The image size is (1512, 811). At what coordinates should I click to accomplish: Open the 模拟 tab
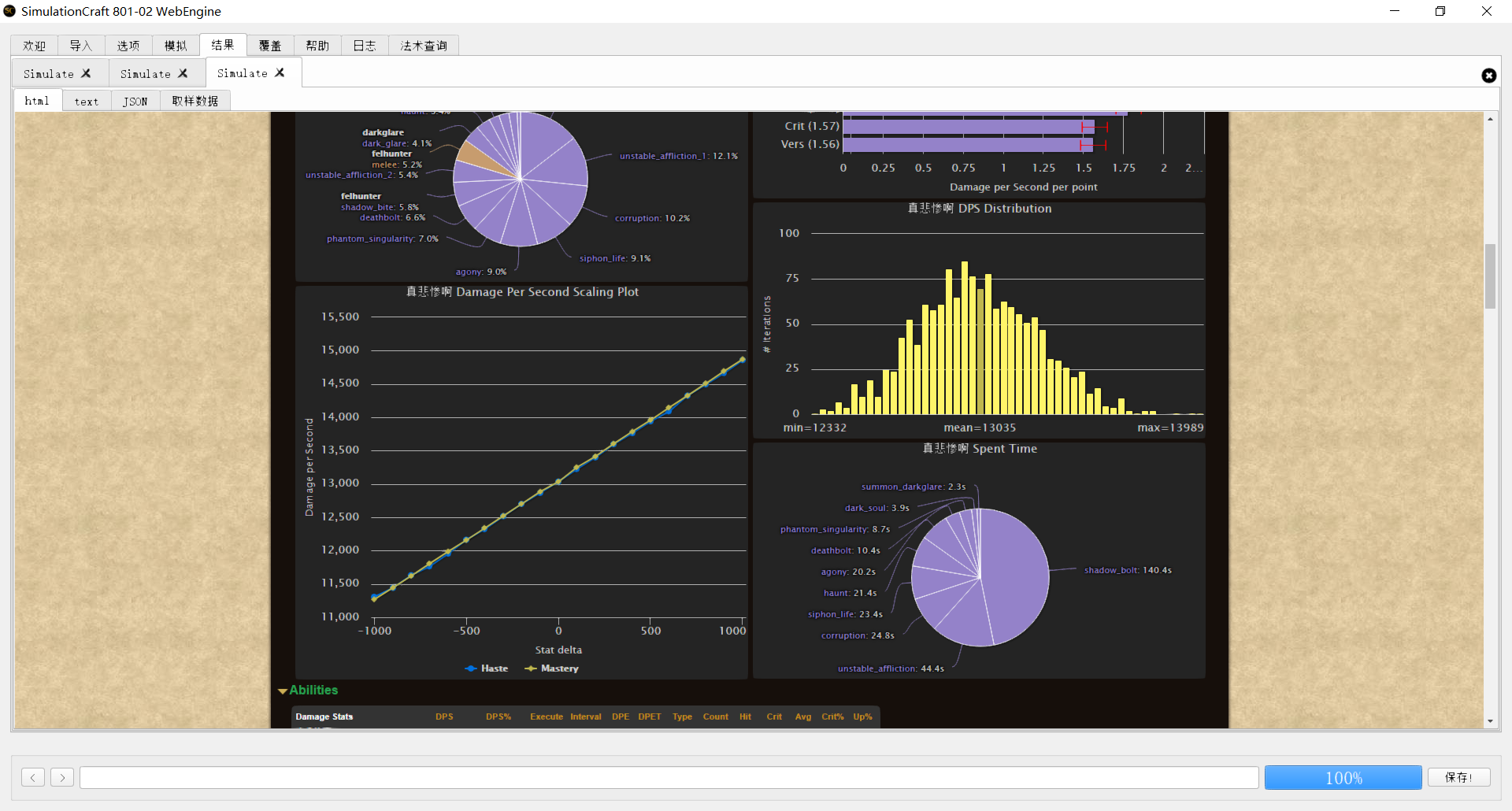tap(176, 46)
